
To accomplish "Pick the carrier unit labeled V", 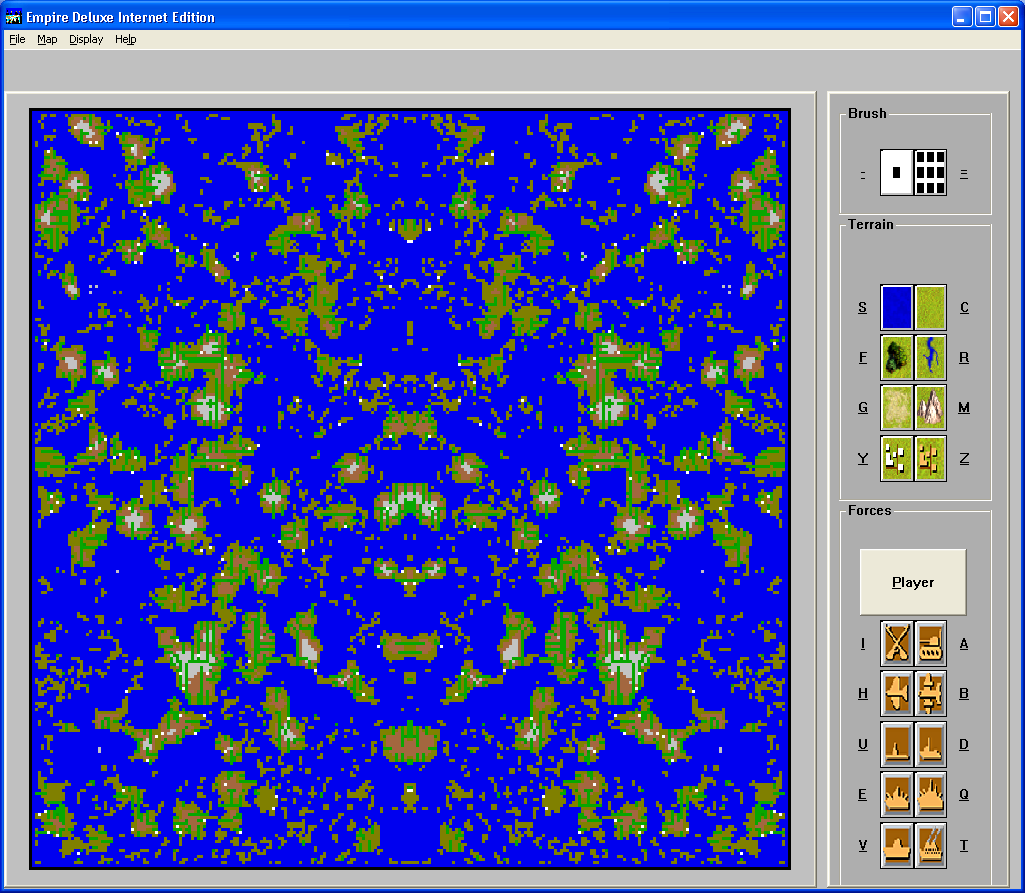I will tap(896, 845).
